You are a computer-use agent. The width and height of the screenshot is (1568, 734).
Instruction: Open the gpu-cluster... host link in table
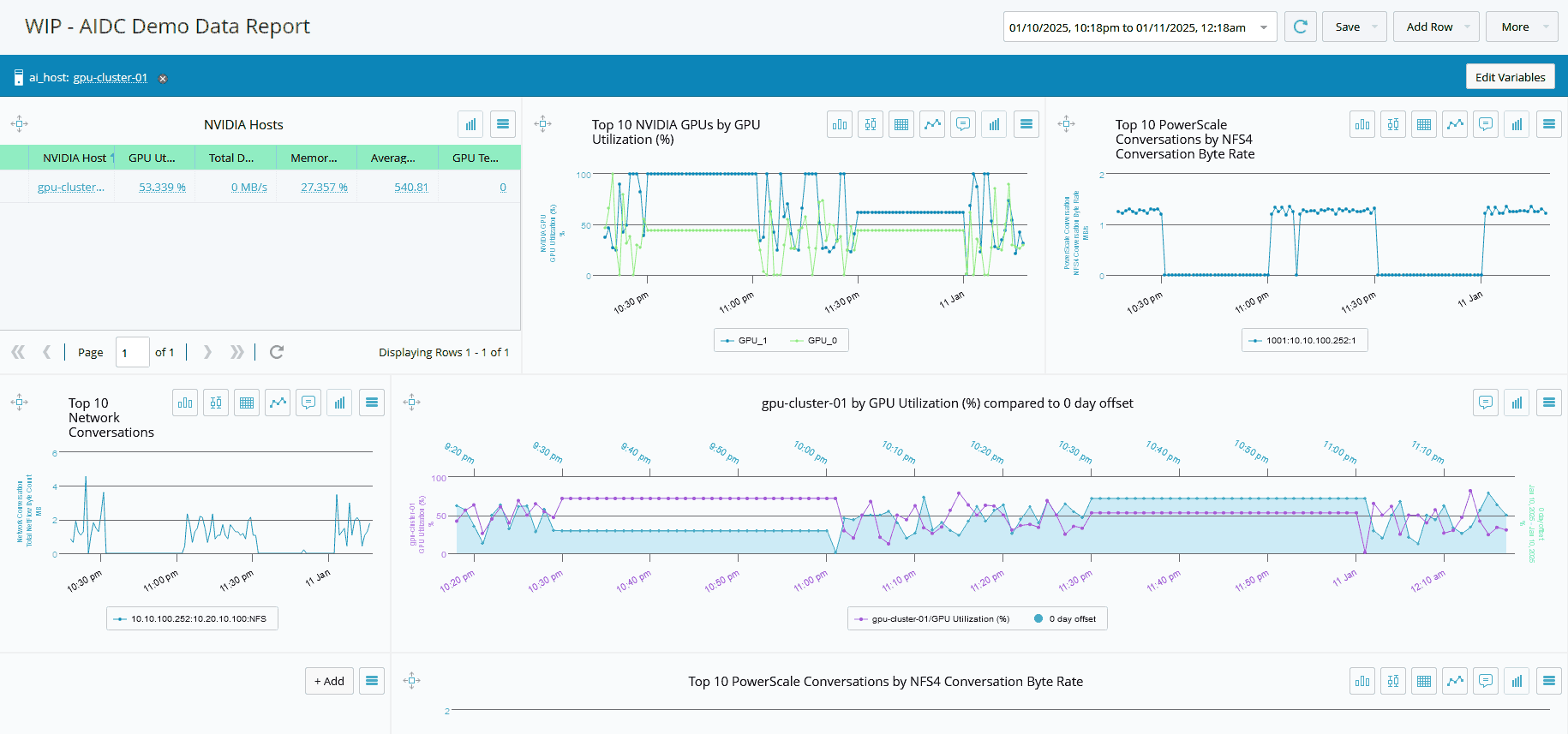pyautogui.click(x=71, y=188)
